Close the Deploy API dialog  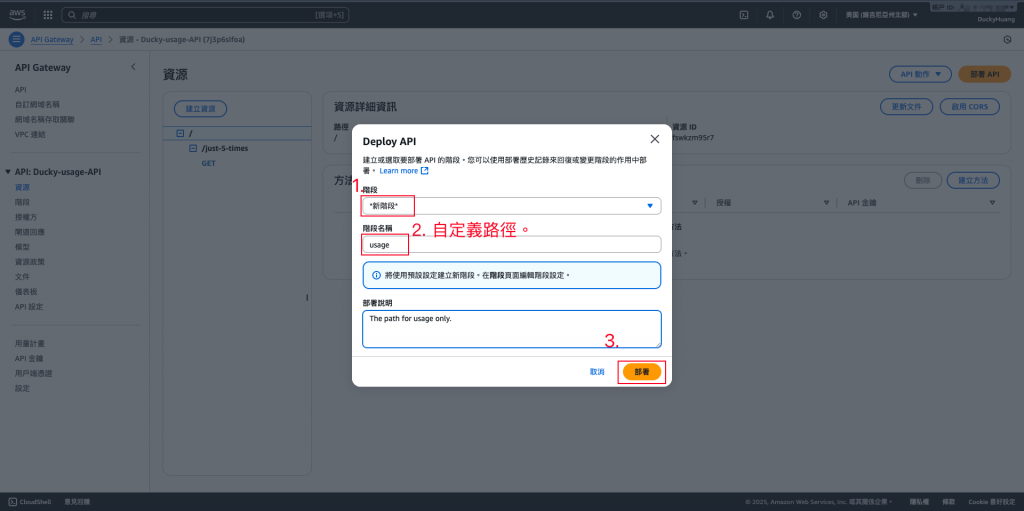(x=654, y=140)
